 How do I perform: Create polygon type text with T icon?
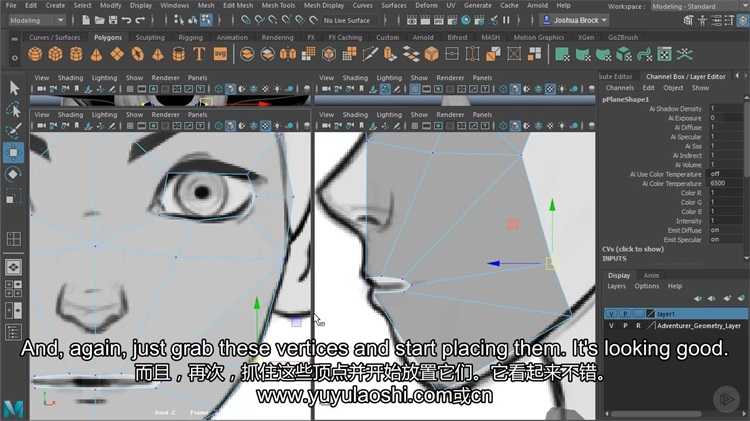pyautogui.click(x=199, y=55)
